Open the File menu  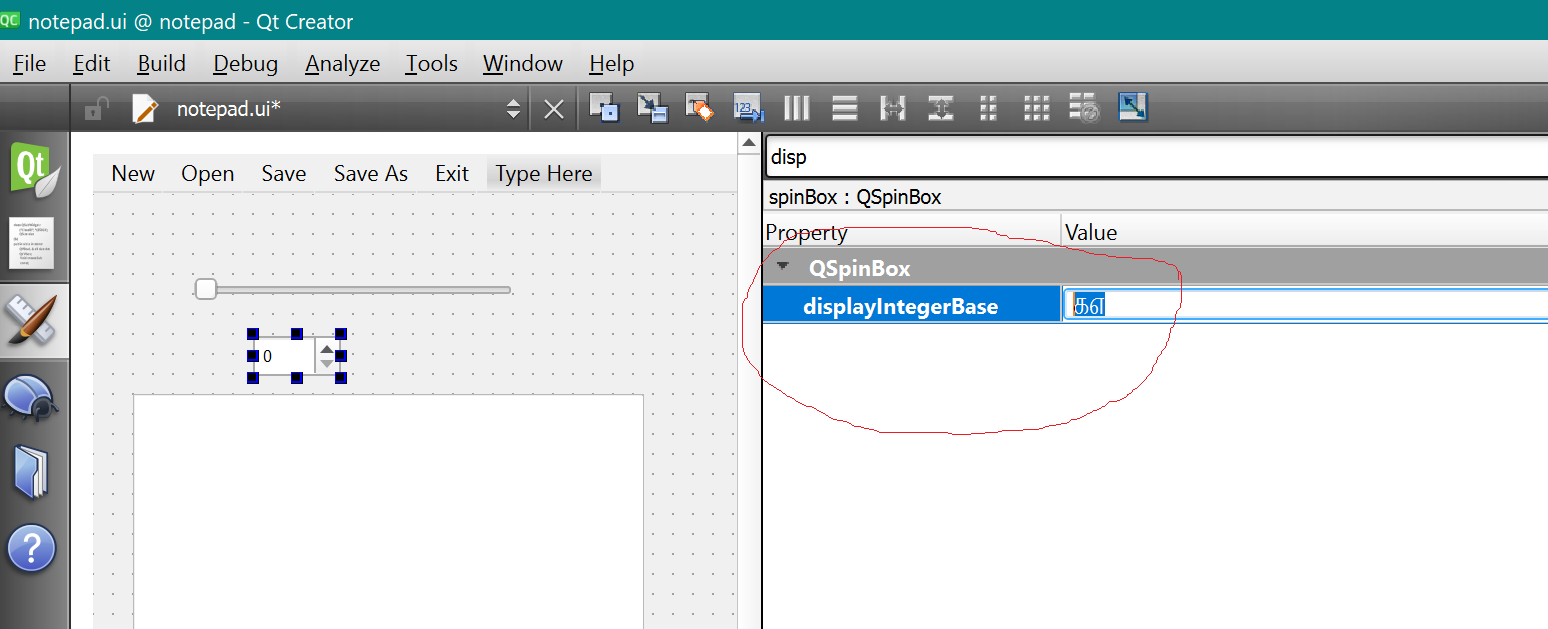[30, 63]
